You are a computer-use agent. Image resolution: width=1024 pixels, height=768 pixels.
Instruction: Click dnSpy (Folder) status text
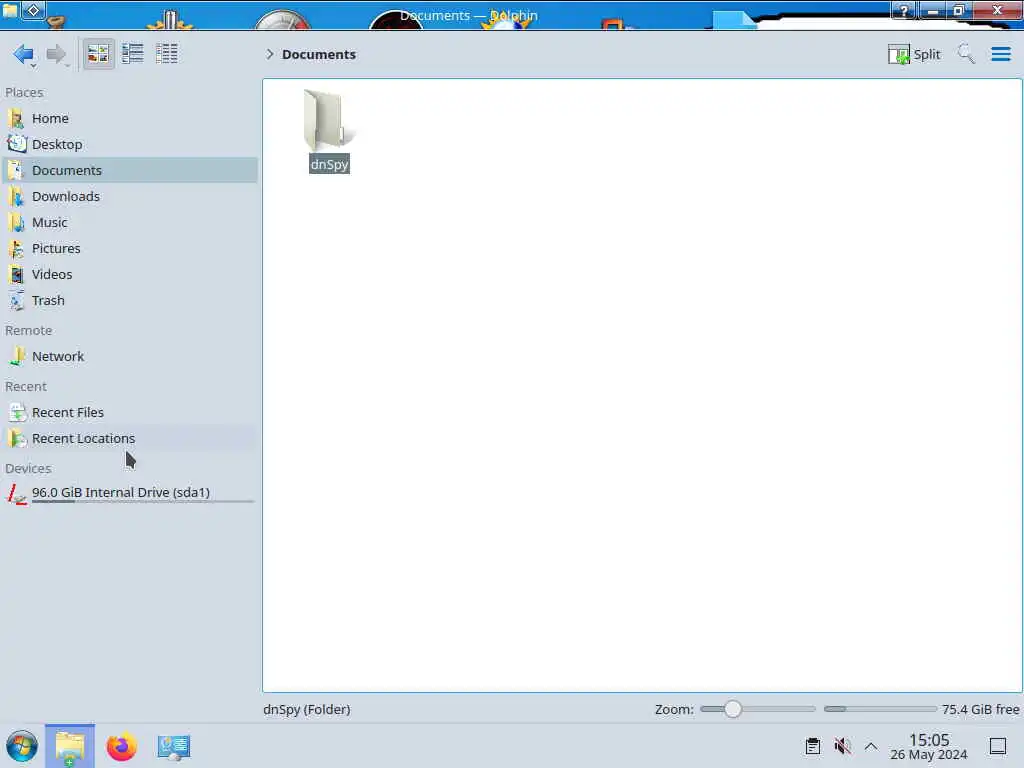pyautogui.click(x=307, y=709)
